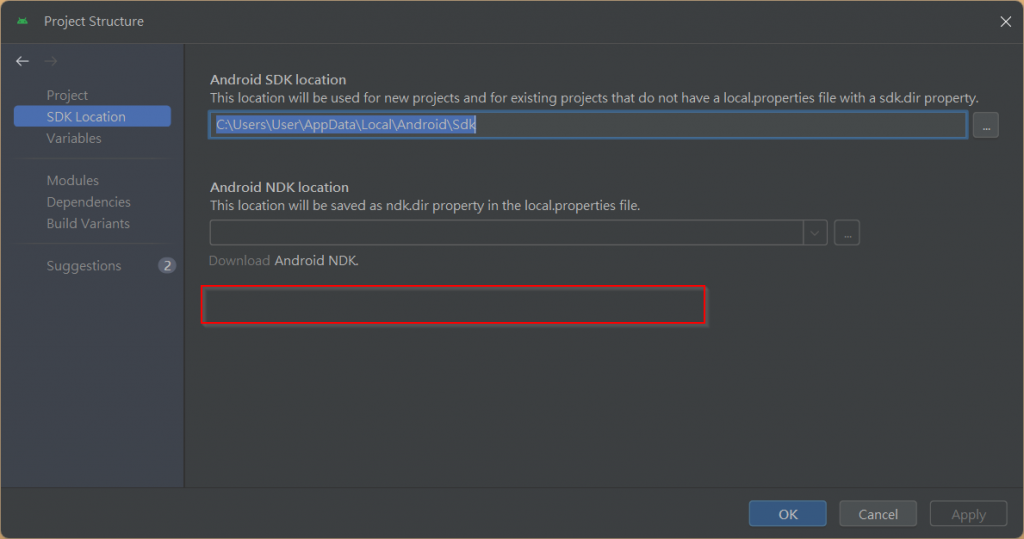This screenshot has height=539, width=1024.
Task: Browse for the Android NDK location folder
Action: coord(847,233)
